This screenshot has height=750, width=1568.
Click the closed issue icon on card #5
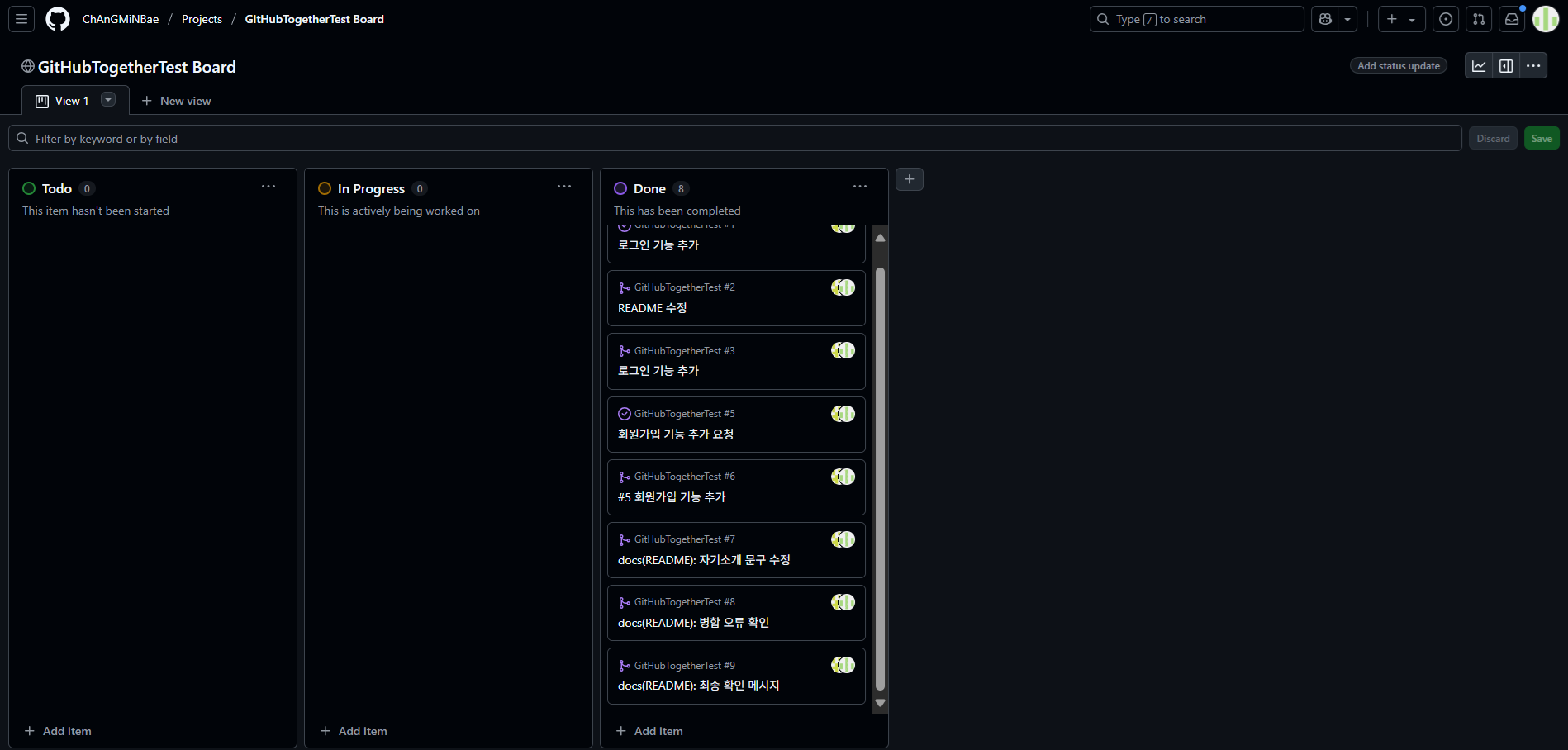[625, 414]
